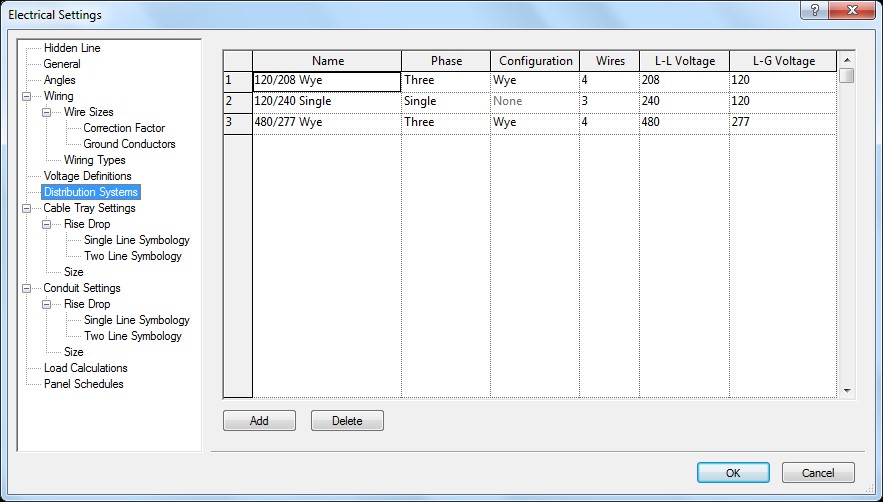883x502 pixels.
Task: Click the Name column header
Action: 327,61
